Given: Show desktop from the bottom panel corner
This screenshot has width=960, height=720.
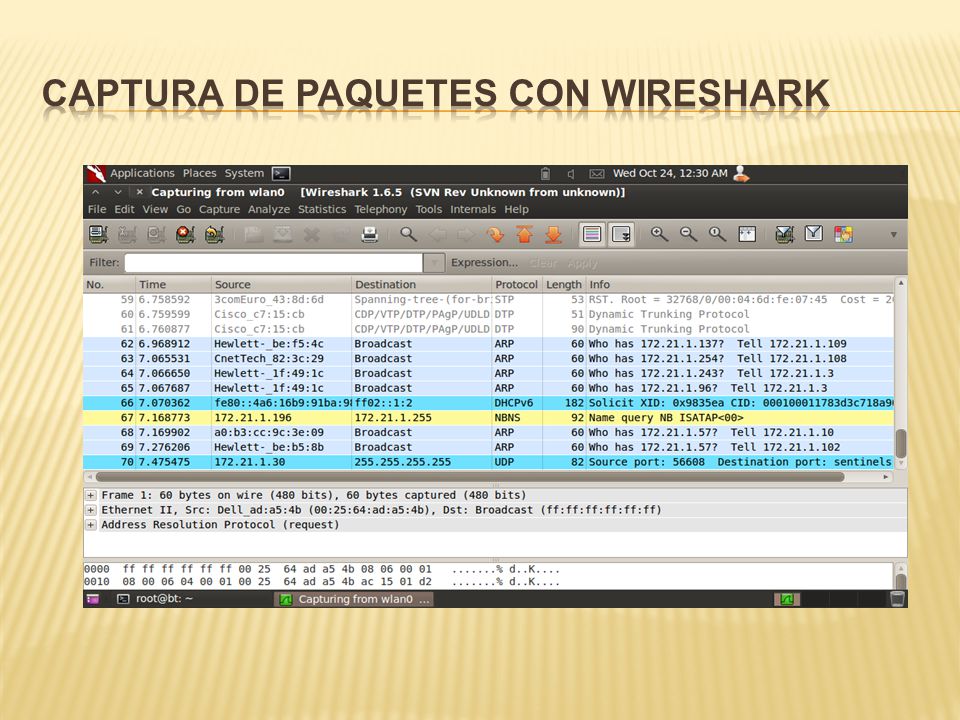Looking at the screenshot, I should [93, 599].
